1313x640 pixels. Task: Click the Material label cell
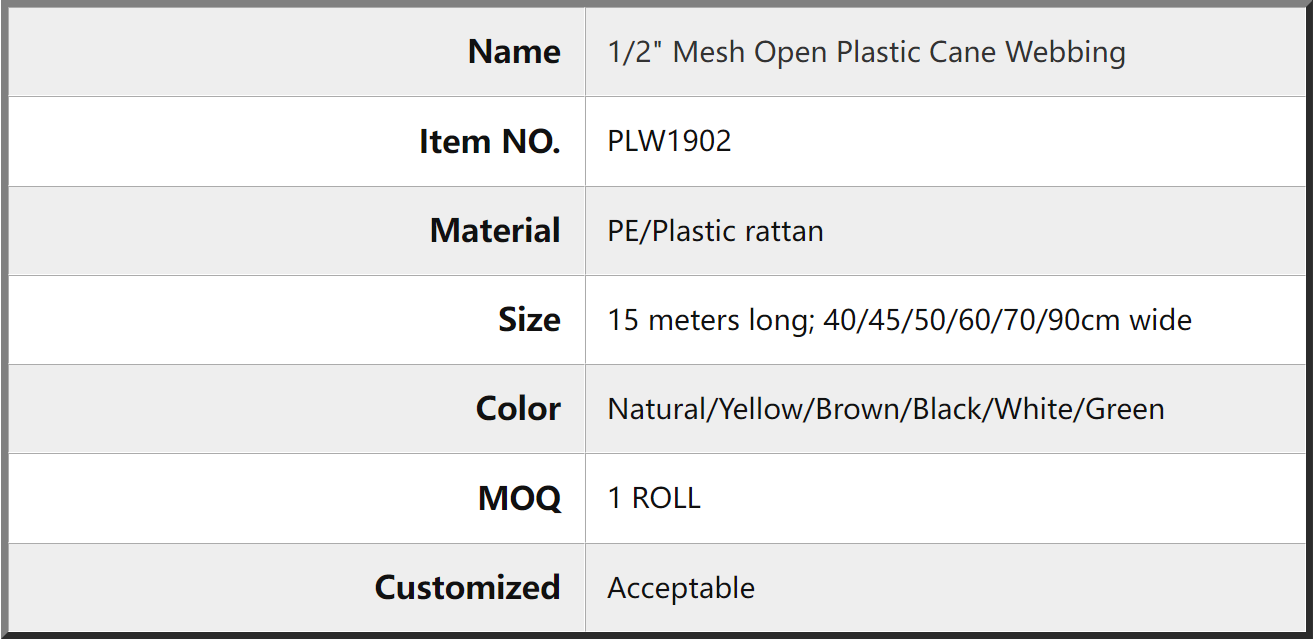[297, 231]
